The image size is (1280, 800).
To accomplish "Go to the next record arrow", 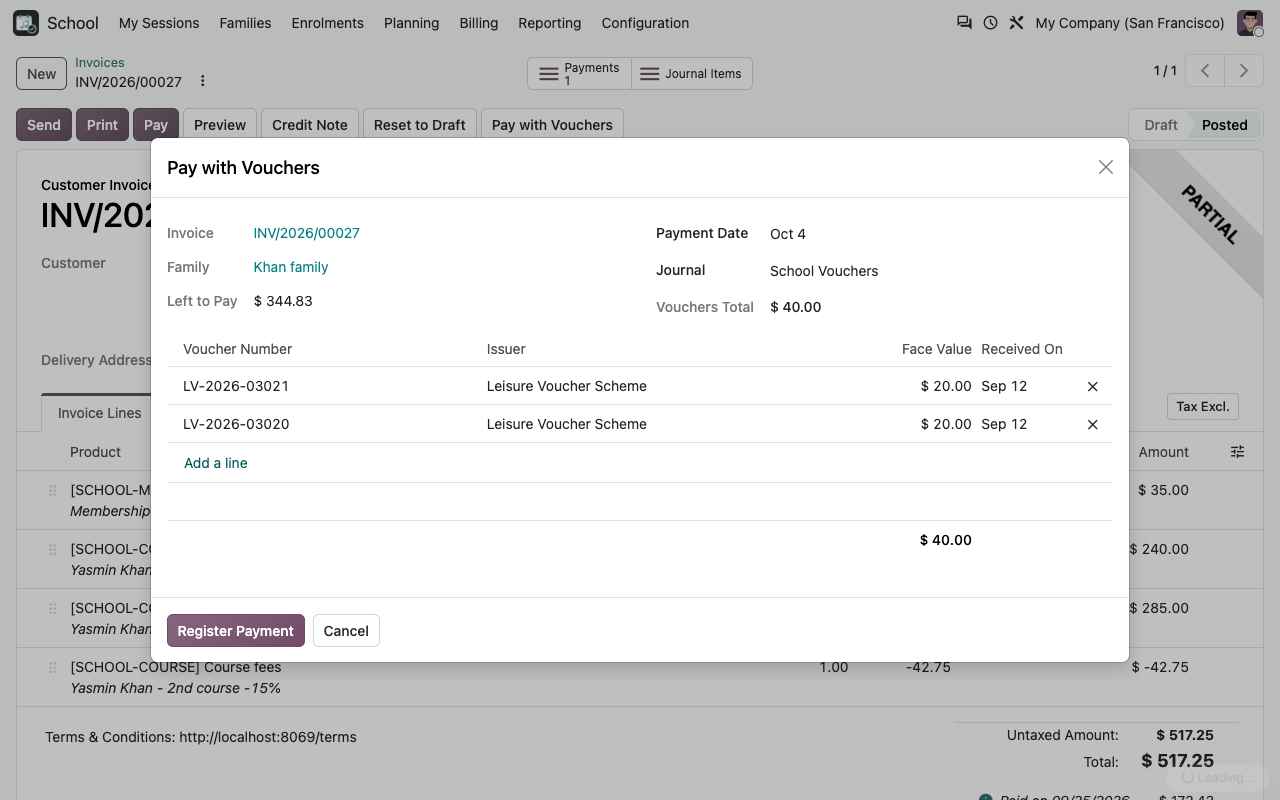I will tap(1244, 71).
